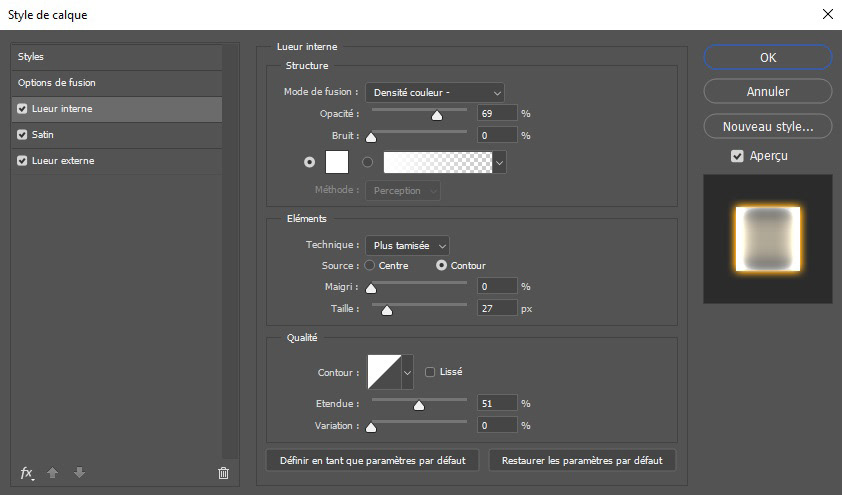Viewport: 842px width, 495px height.
Task: Click the Bruit value field
Action: [x=497, y=135]
